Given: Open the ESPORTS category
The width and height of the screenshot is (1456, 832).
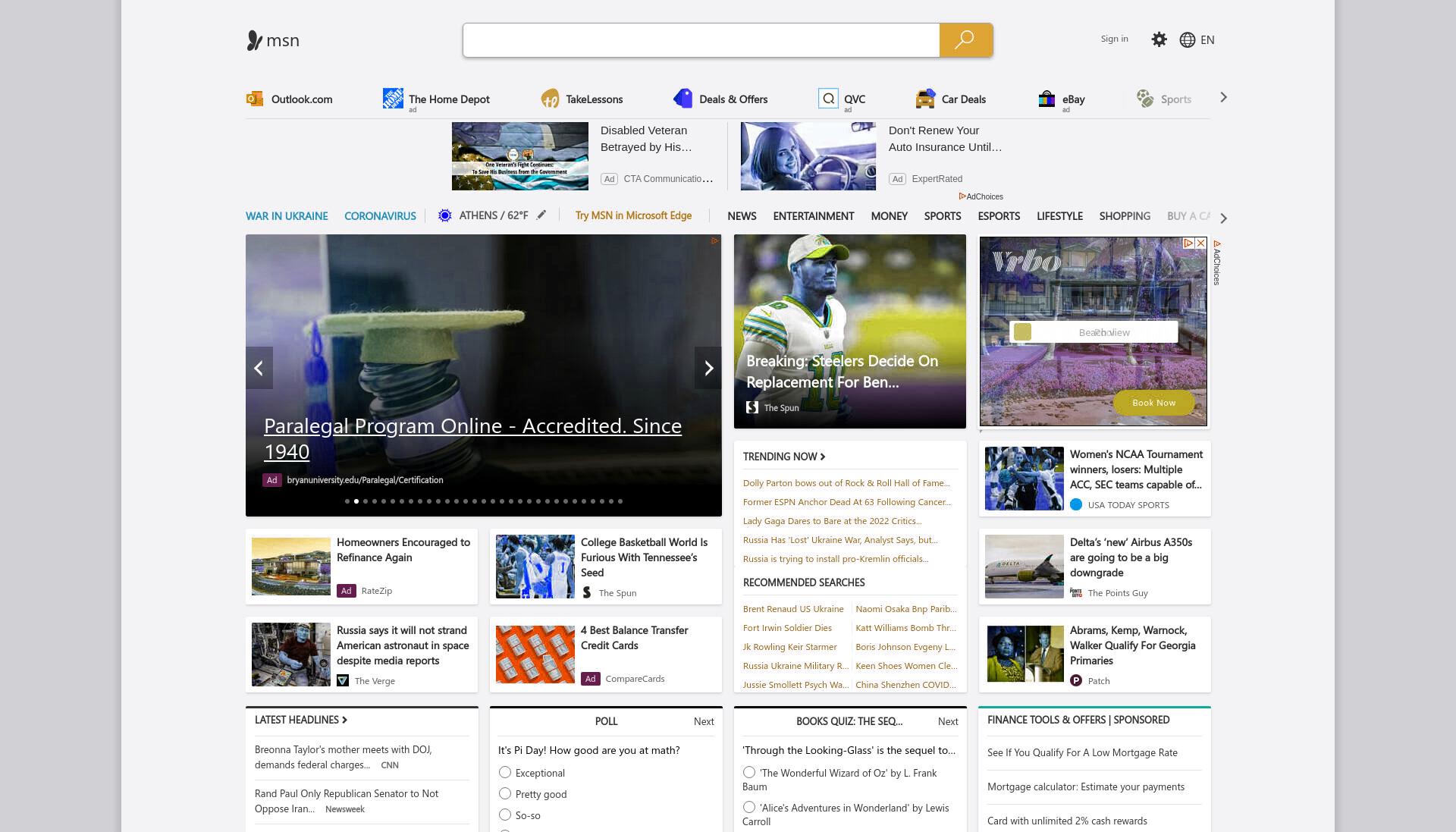Looking at the screenshot, I should click(x=999, y=216).
